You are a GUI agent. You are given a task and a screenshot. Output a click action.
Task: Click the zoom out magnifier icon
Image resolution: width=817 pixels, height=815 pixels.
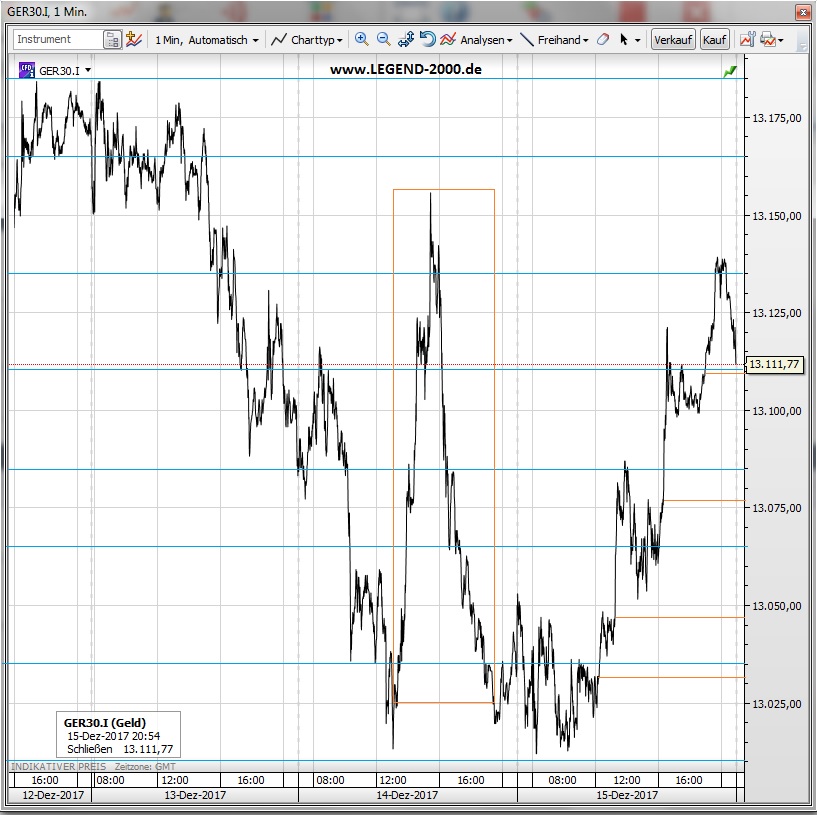[383, 40]
